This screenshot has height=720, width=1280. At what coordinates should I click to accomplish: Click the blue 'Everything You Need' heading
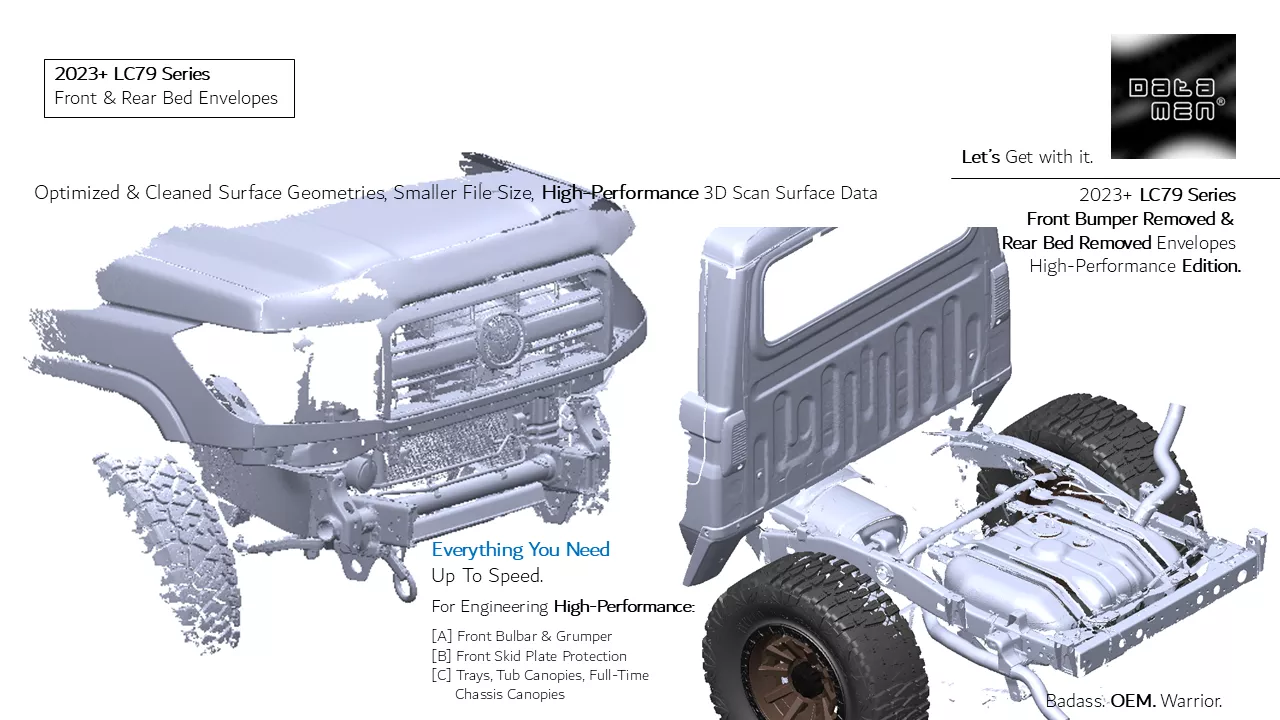point(520,550)
